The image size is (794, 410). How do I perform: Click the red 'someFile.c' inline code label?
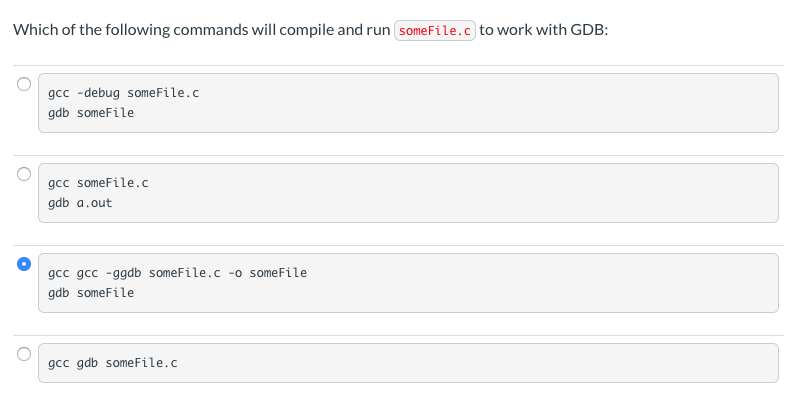coord(435,30)
